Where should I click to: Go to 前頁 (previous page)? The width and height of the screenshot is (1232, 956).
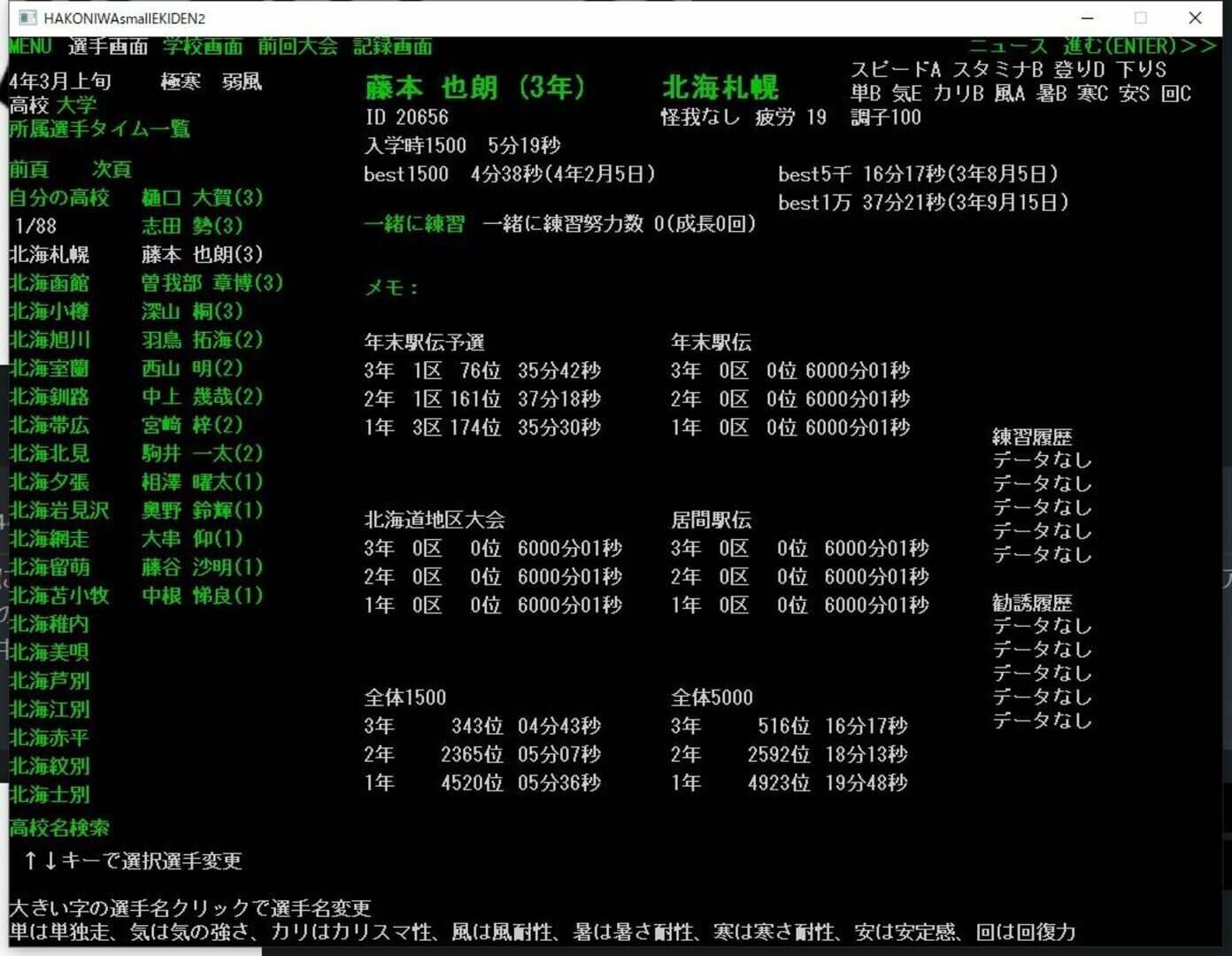point(29,169)
